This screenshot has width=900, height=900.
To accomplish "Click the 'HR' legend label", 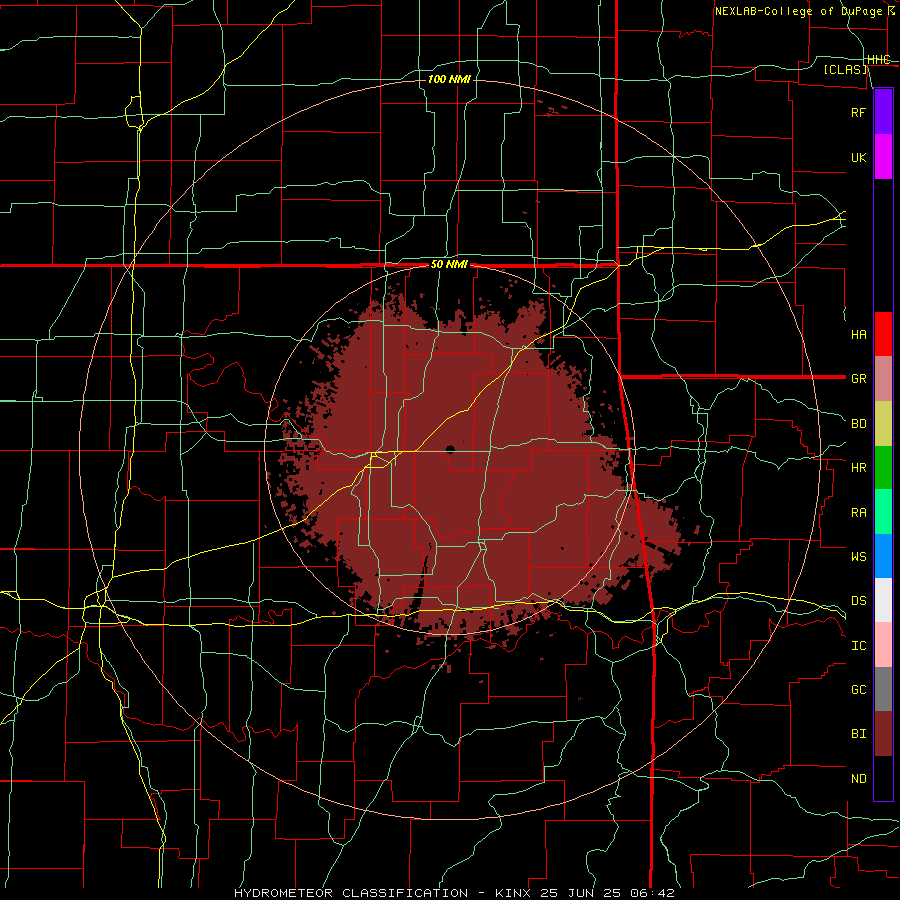I will (858, 468).
